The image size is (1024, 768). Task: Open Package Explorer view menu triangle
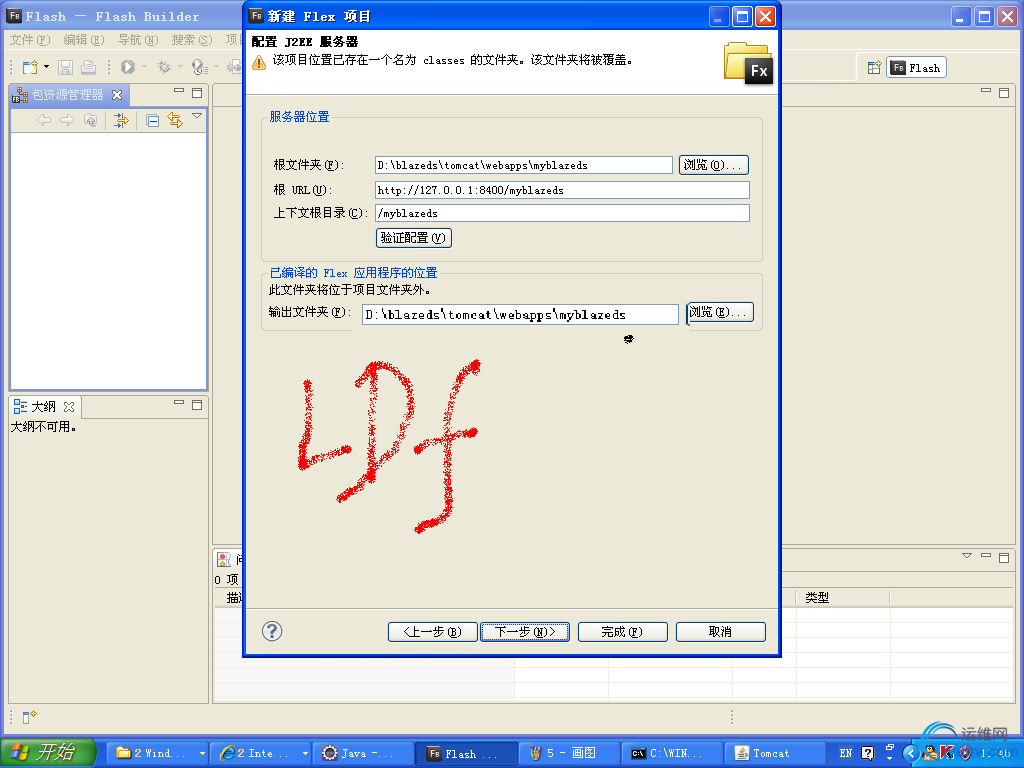(197, 116)
